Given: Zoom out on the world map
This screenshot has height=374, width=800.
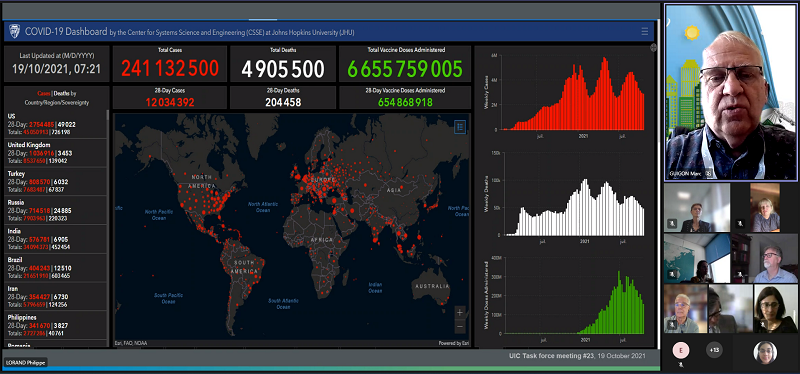Looking at the screenshot, I should point(460,326).
